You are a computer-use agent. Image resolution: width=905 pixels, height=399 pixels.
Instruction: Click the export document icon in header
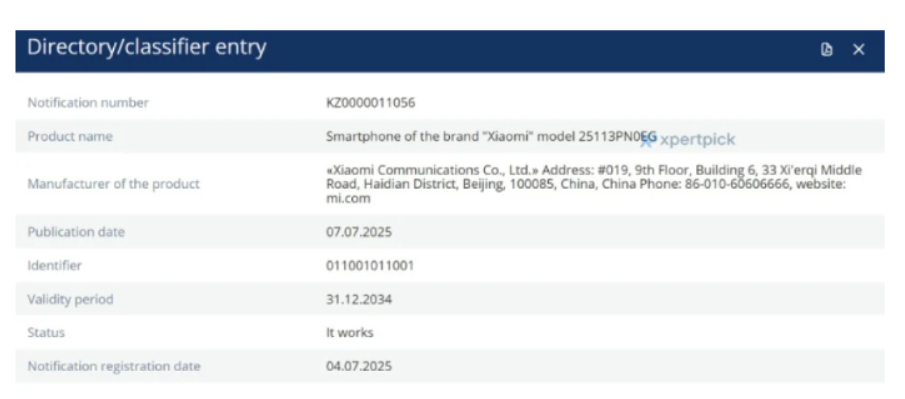827,50
